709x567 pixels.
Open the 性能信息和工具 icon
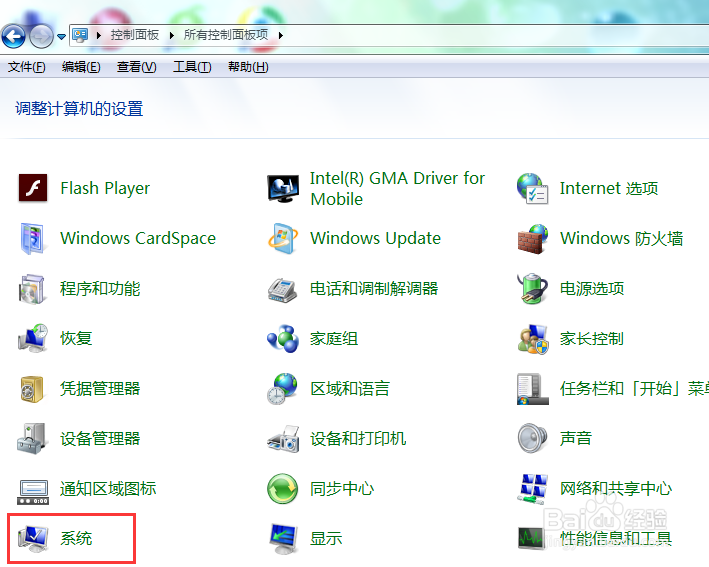[x=531, y=539]
